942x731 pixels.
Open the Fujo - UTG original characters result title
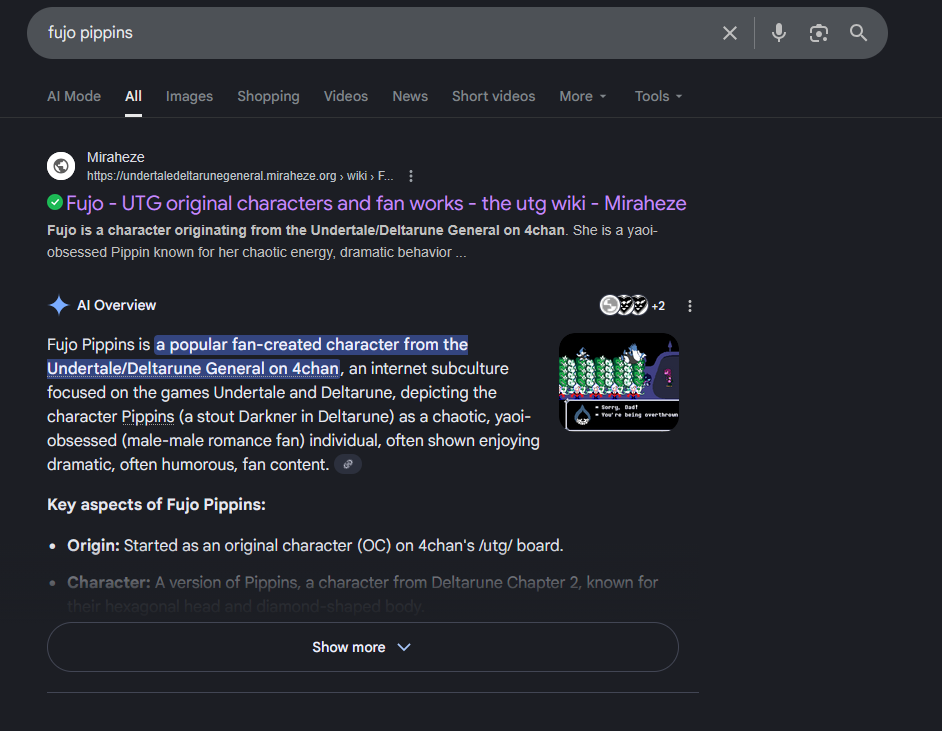[x=376, y=204]
